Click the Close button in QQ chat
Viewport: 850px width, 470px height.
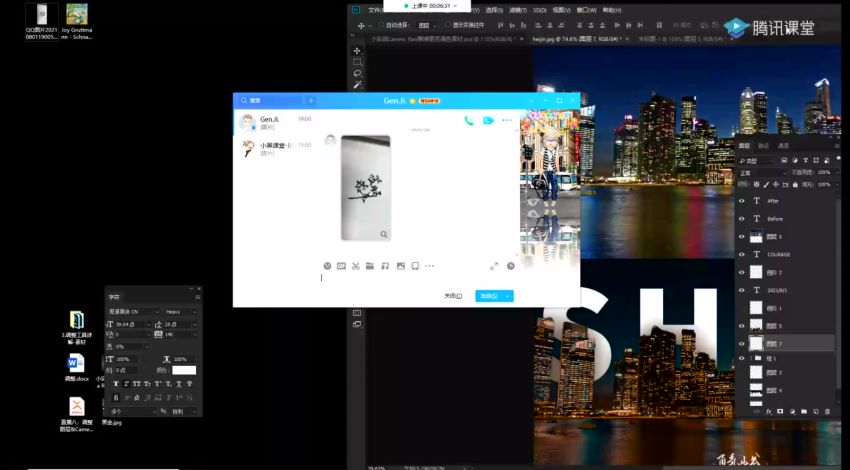(x=453, y=296)
